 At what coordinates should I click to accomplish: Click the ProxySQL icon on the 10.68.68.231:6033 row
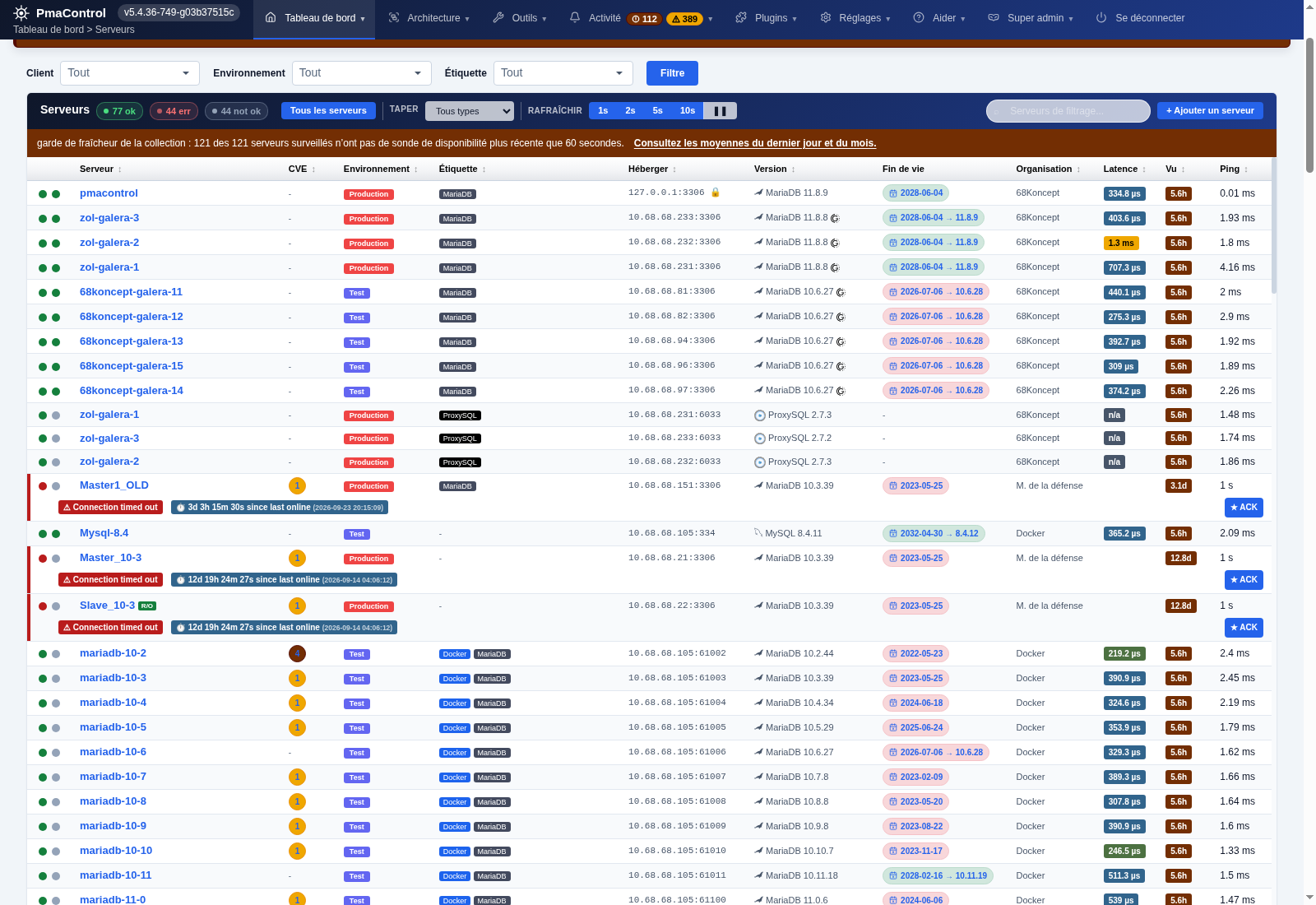pos(760,415)
